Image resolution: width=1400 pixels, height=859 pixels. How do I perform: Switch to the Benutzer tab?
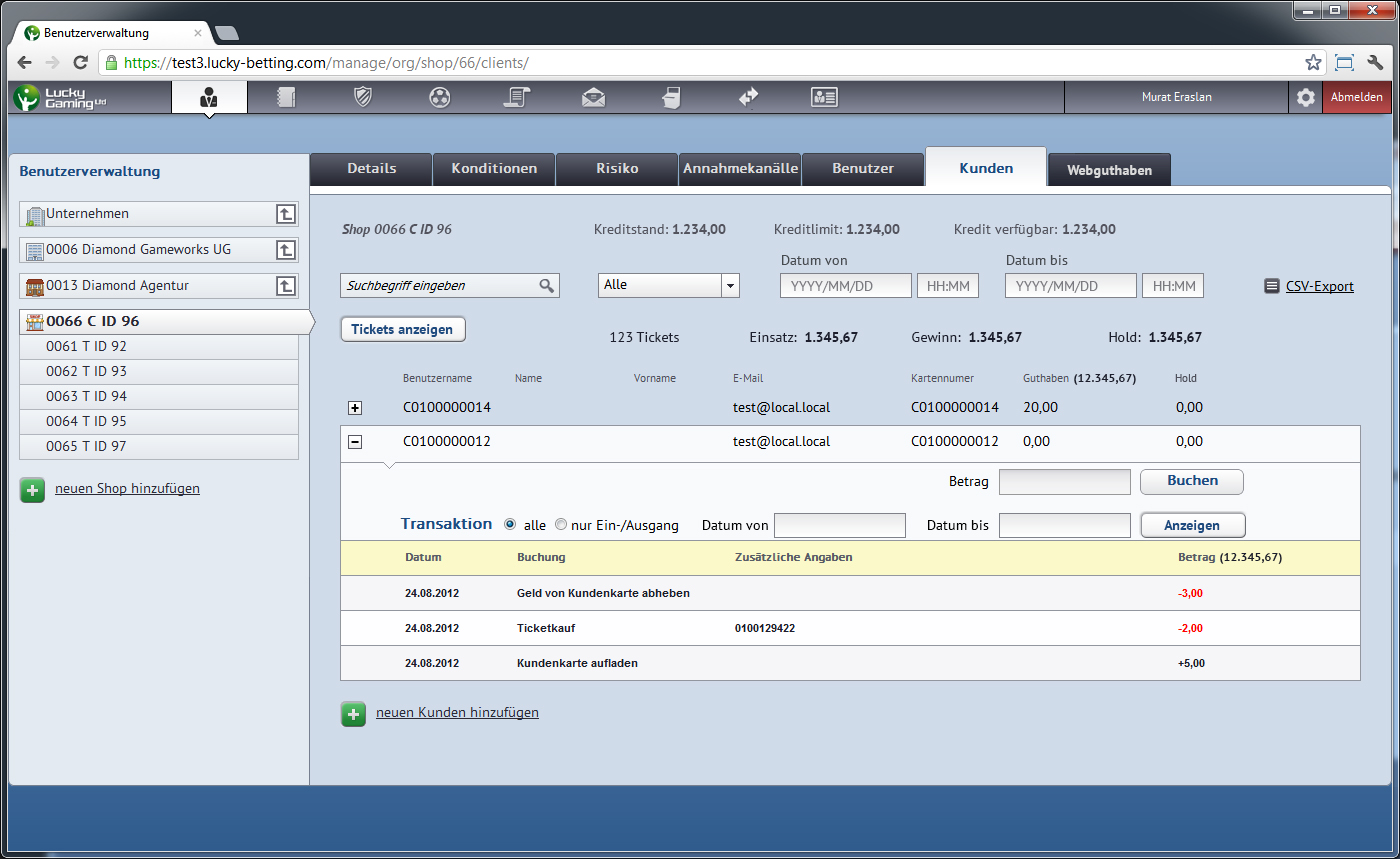point(863,168)
